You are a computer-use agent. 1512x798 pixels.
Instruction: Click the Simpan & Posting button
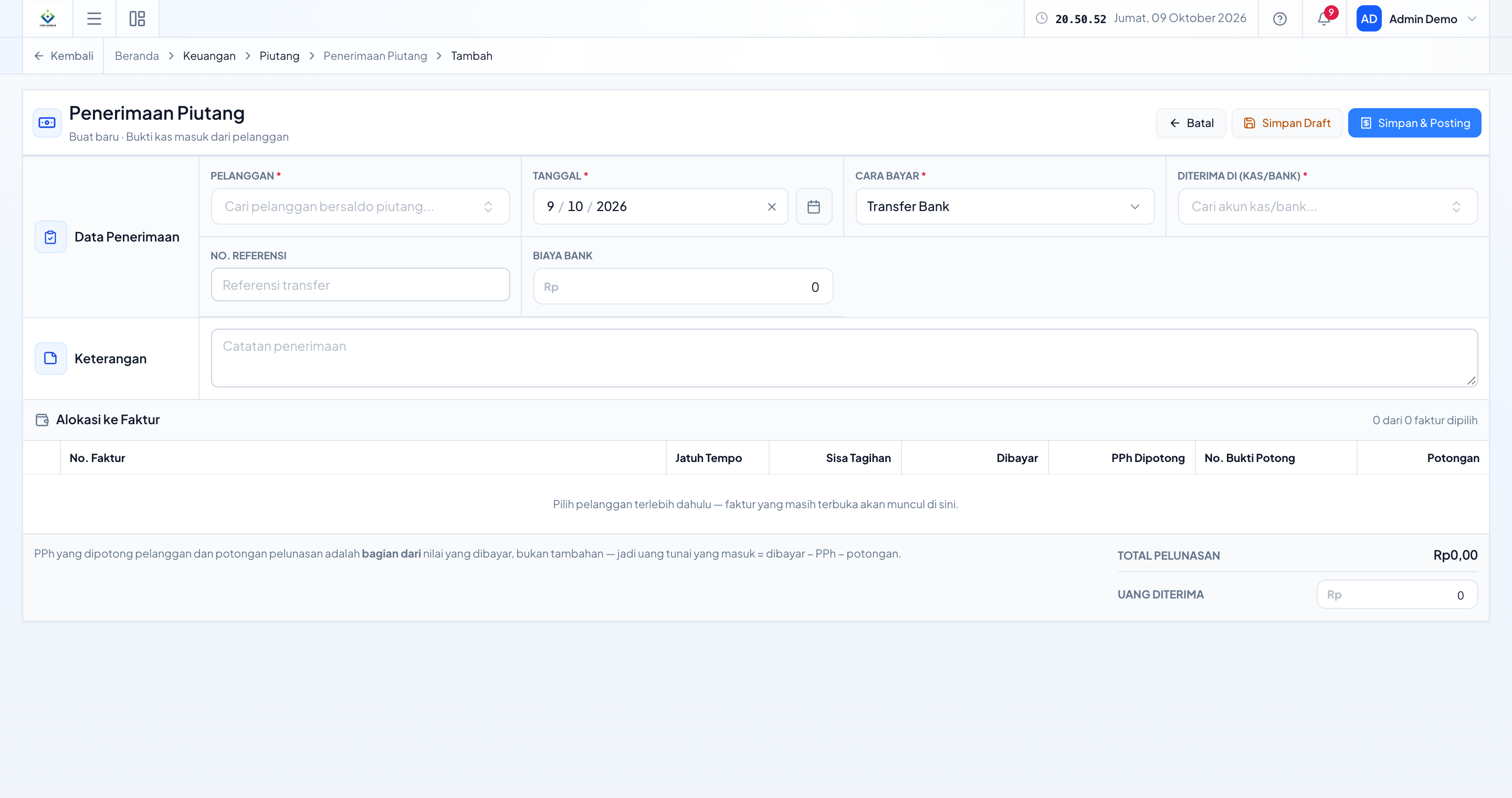[x=1414, y=123]
